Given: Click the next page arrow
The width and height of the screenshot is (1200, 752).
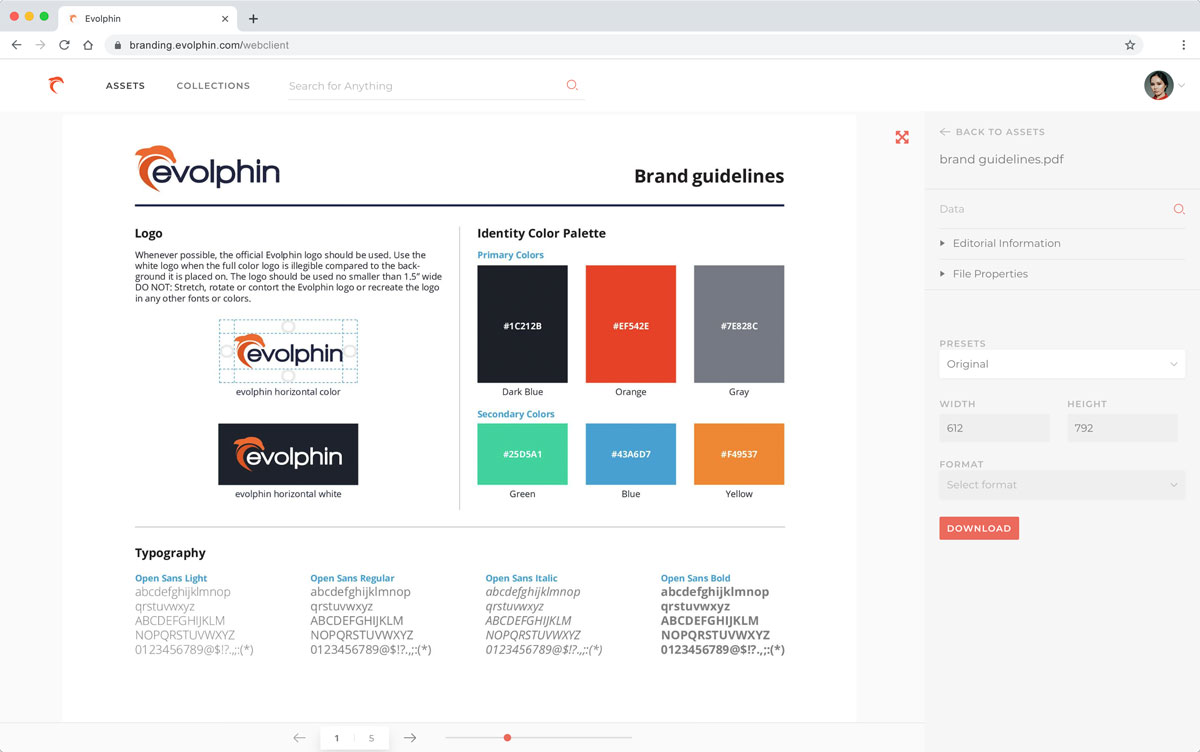Looking at the screenshot, I should pyautogui.click(x=410, y=738).
